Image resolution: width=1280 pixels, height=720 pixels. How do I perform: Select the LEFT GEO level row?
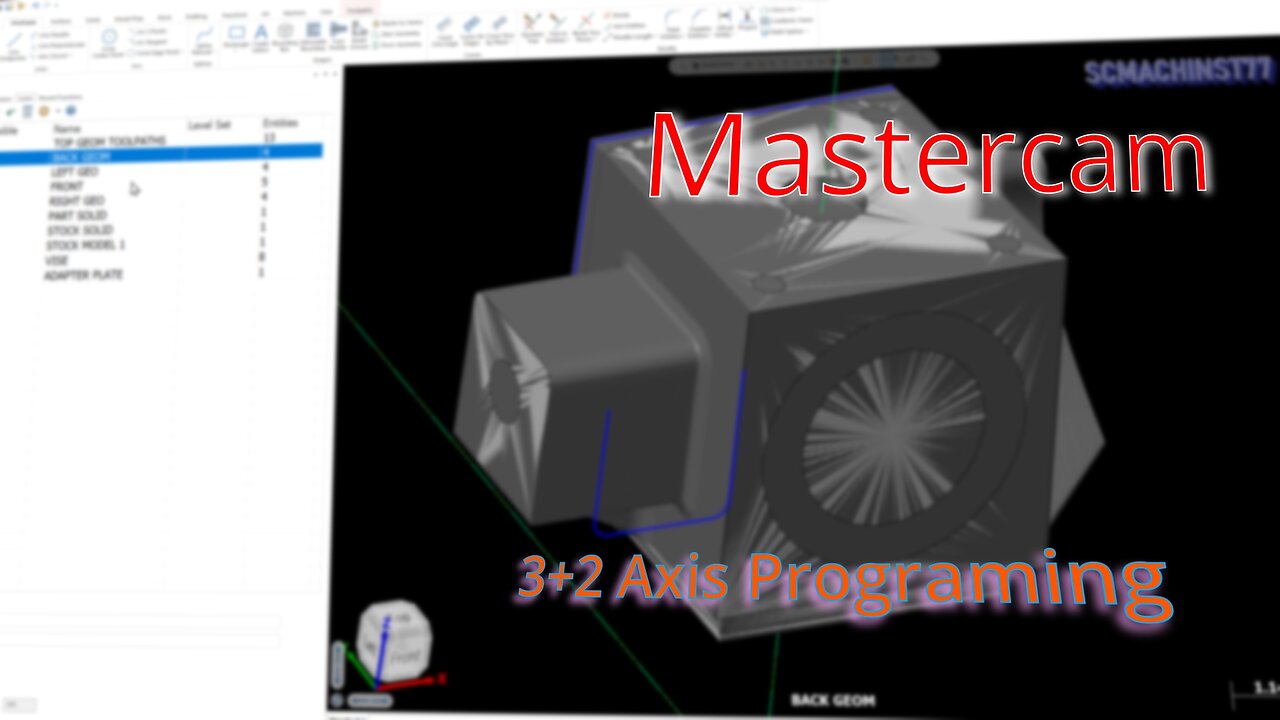(x=160, y=172)
